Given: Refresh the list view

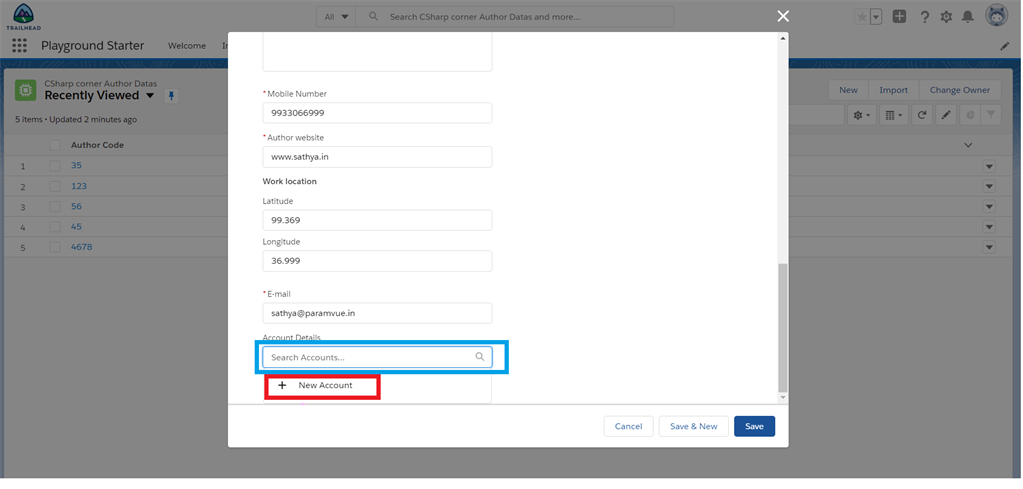Looking at the screenshot, I should coord(922,115).
